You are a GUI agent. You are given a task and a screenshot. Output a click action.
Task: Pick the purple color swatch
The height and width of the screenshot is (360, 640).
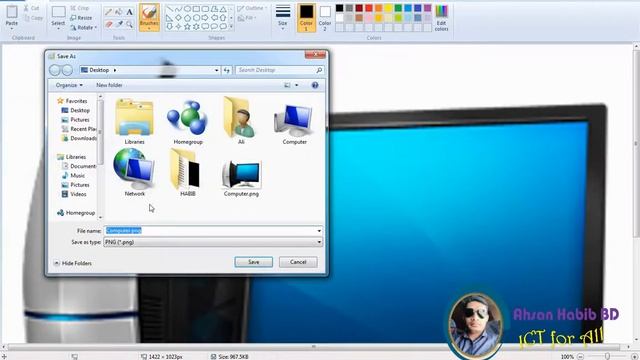428,8
